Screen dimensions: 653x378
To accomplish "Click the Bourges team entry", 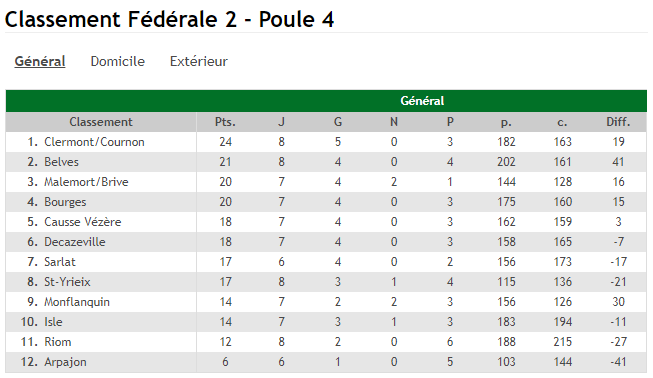I will 65,202.
